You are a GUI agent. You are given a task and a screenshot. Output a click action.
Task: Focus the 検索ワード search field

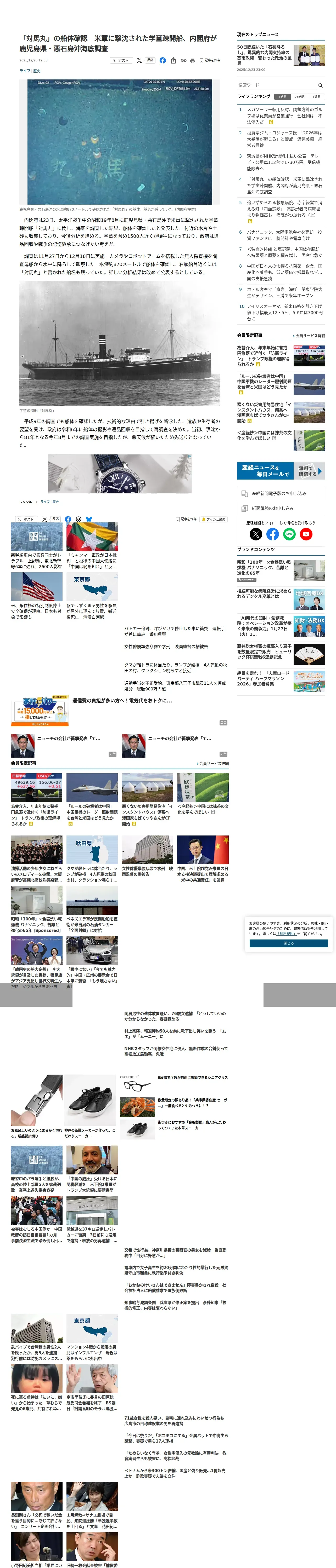[x=276, y=85]
